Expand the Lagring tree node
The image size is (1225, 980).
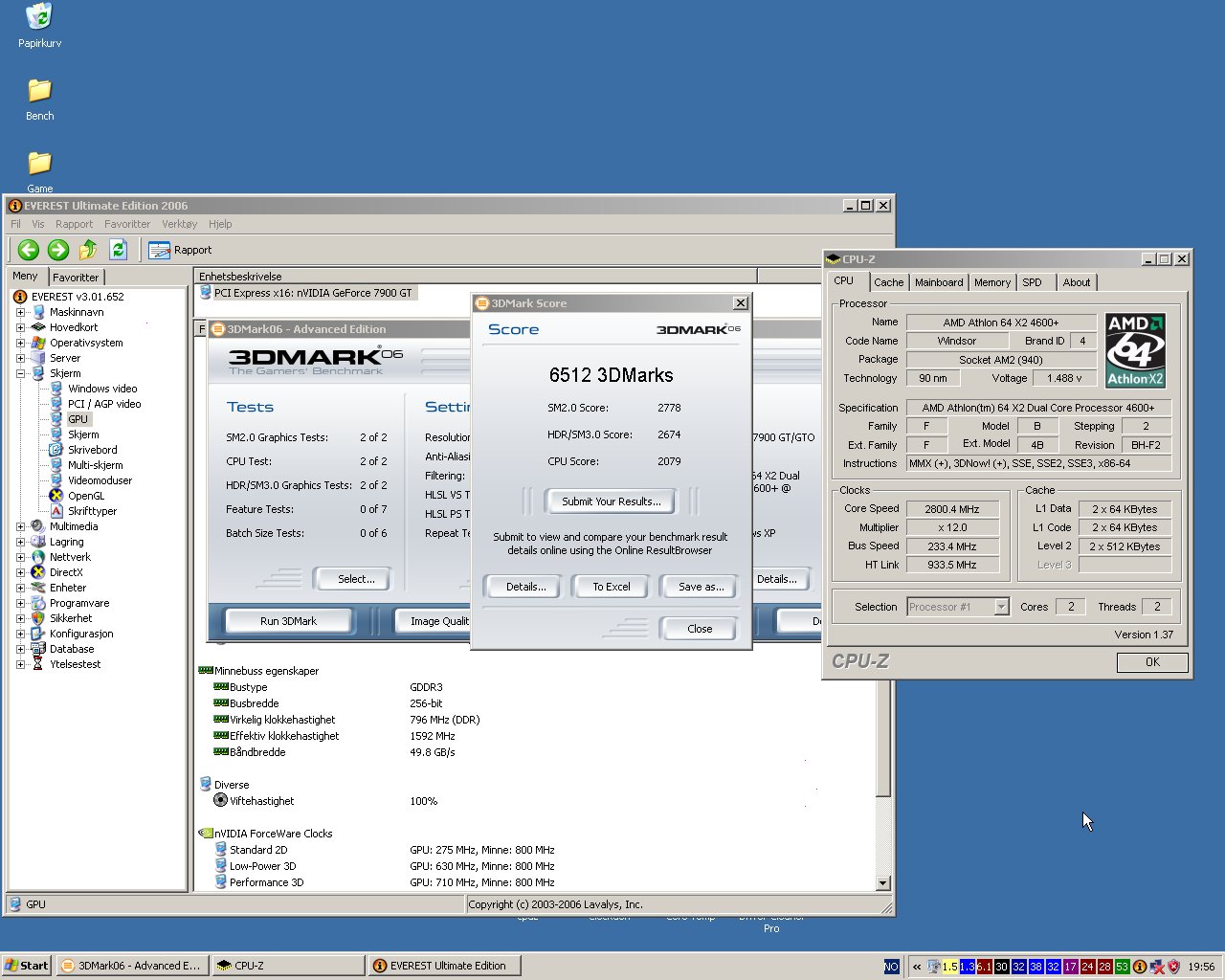tap(20, 542)
